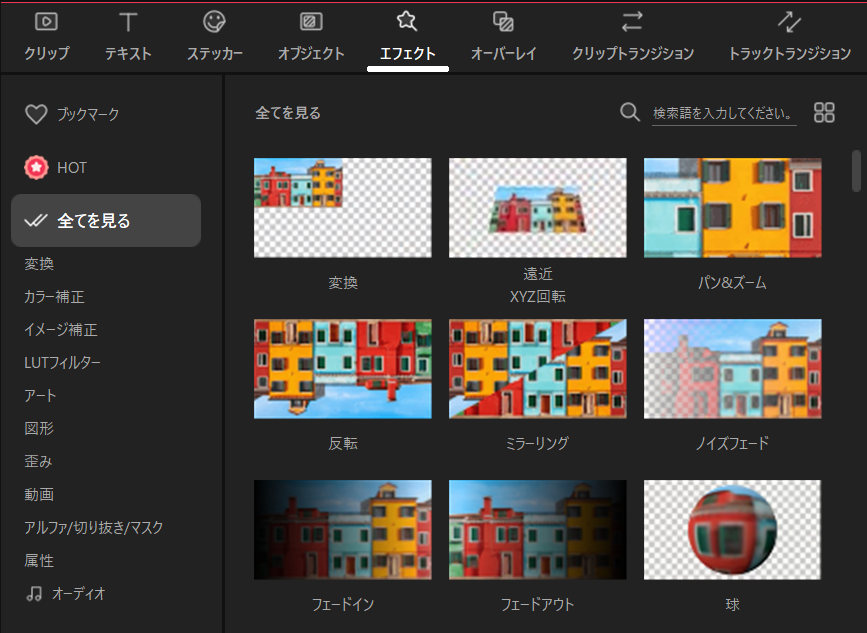867x633 pixels.
Task: Click the search magnifier icon
Action: coord(630,112)
